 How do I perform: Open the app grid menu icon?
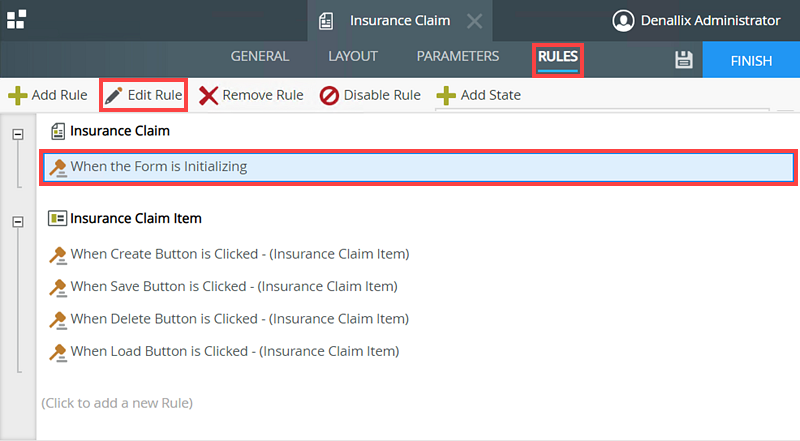pyautogui.click(x=17, y=20)
